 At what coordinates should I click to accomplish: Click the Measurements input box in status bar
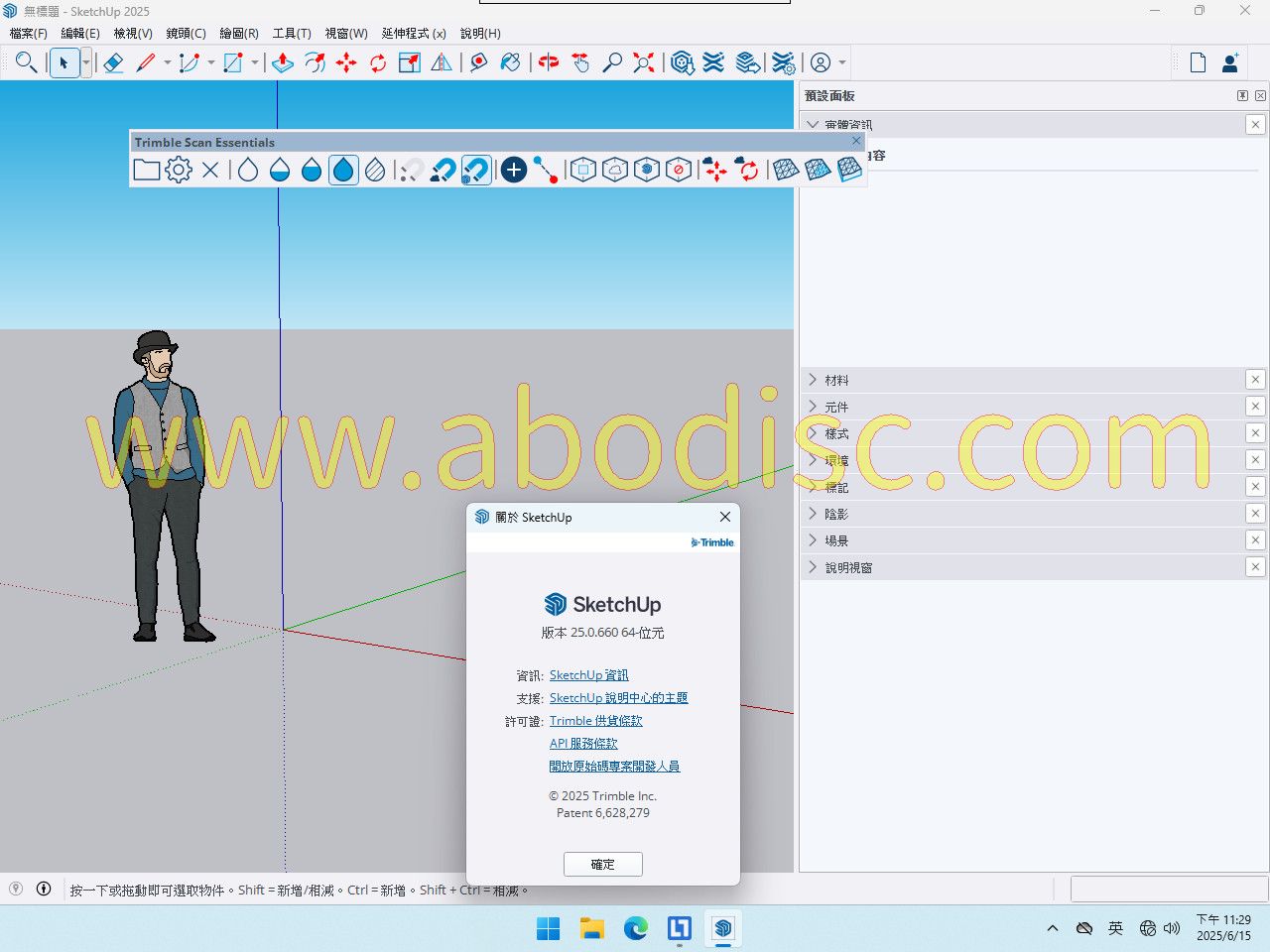click(x=1169, y=889)
